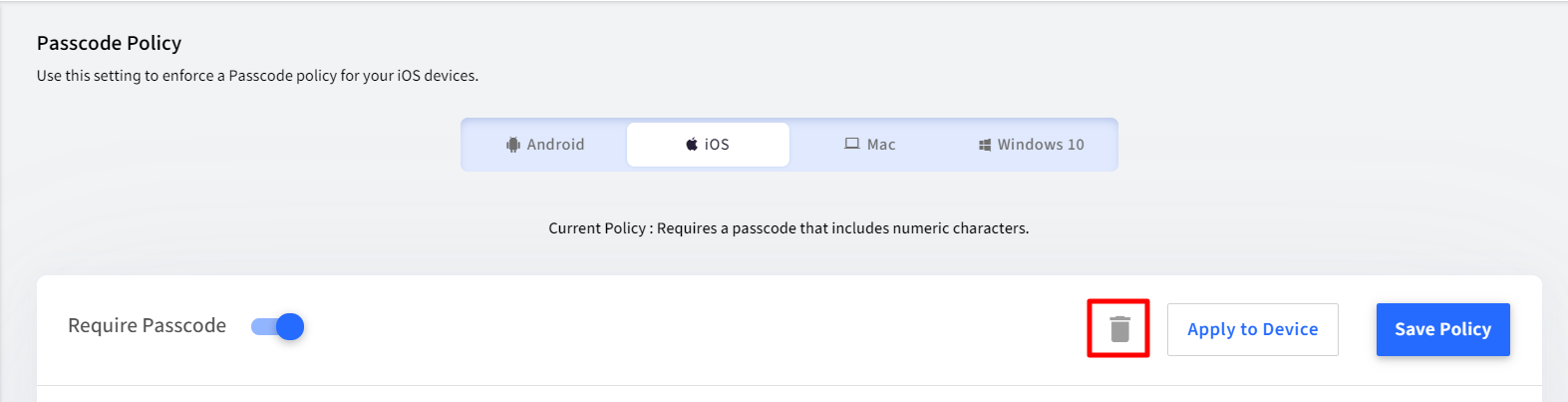
Task: Click the laptop icon beside Mac
Action: [852, 144]
